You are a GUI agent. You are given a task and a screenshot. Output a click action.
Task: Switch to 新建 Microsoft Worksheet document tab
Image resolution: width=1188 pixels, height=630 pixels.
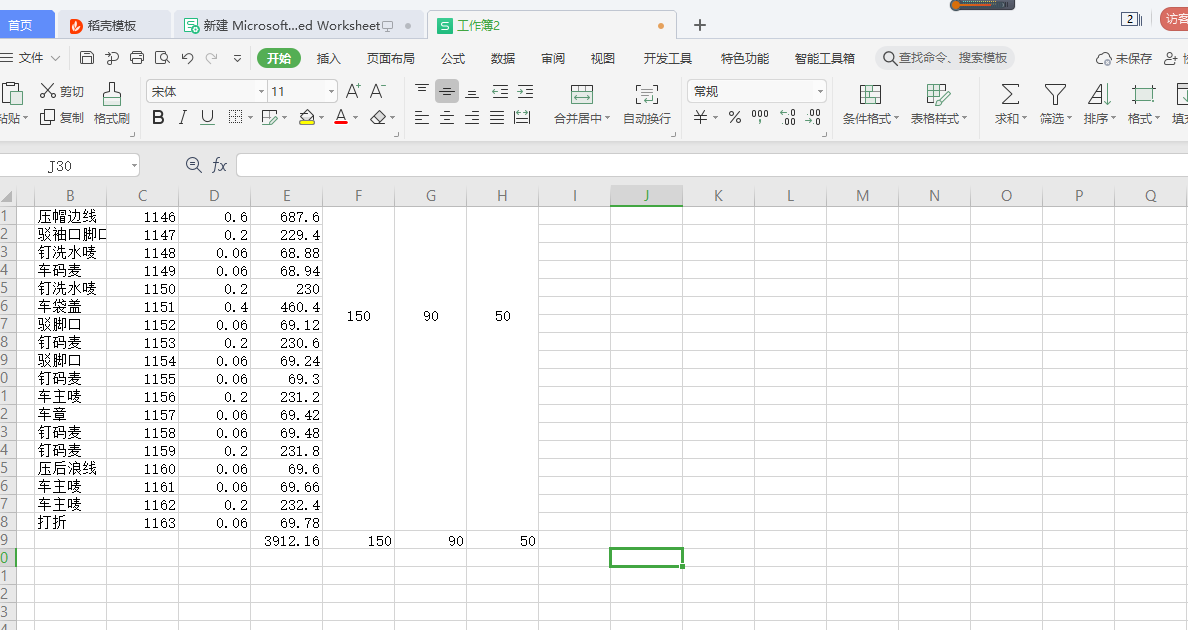point(299,25)
